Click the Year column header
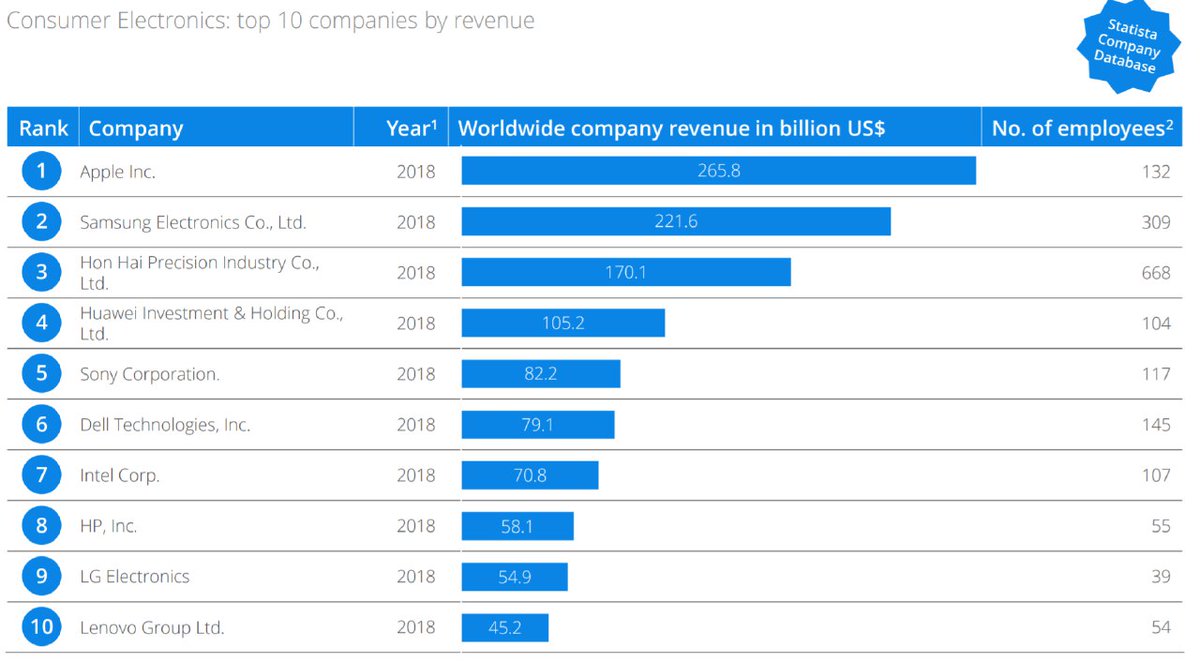This screenshot has height=662, width=1200. pos(400,128)
